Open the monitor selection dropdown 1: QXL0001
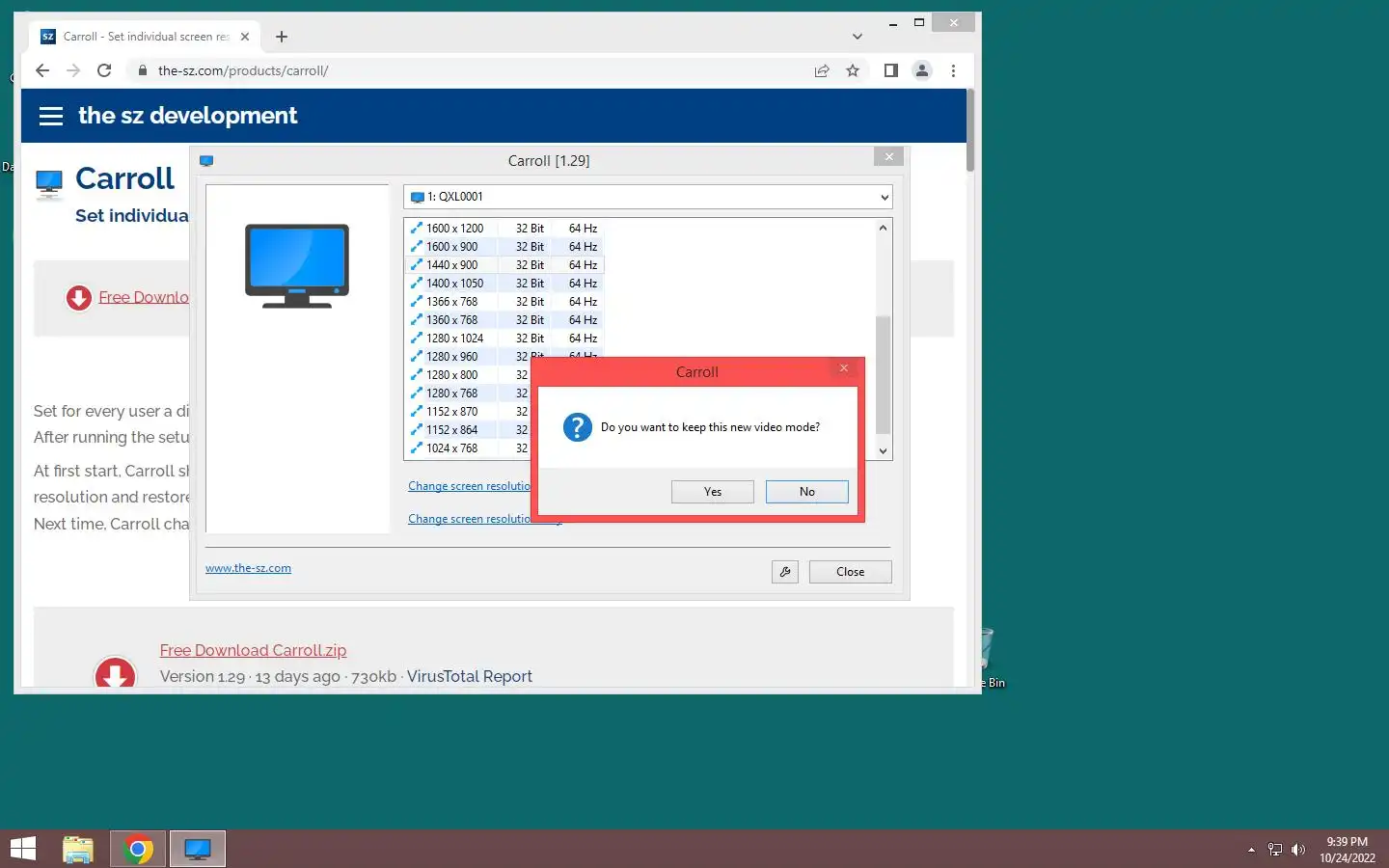Image resolution: width=1389 pixels, height=868 pixels. tap(647, 197)
